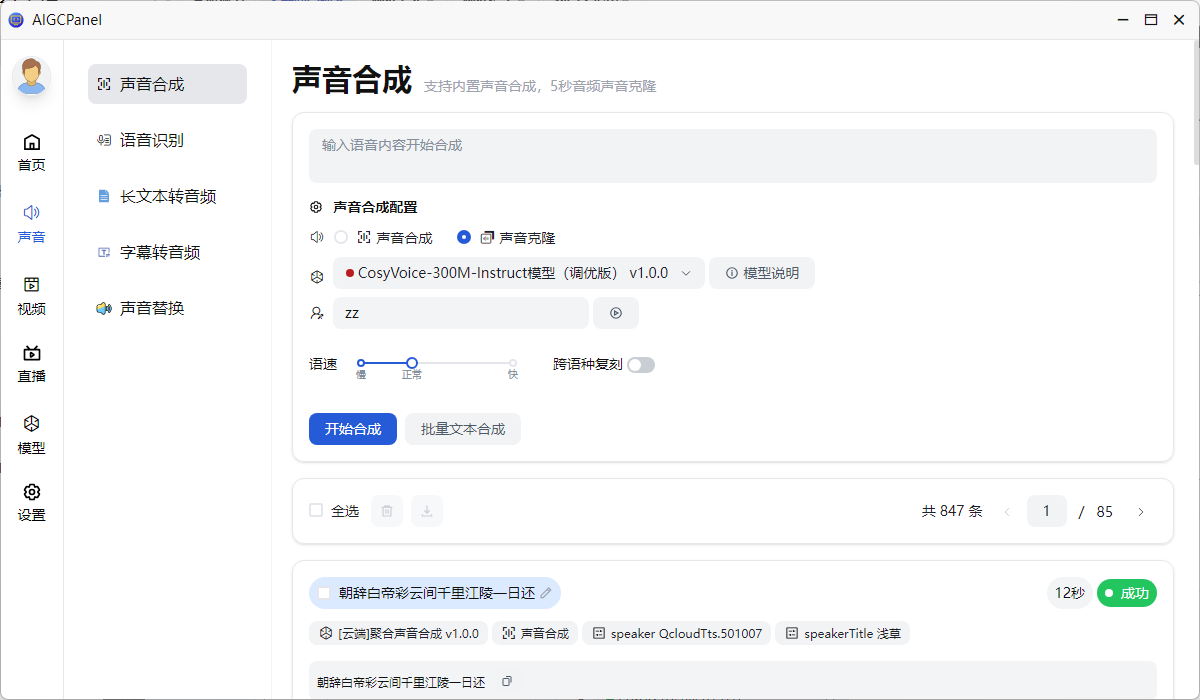The width and height of the screenshot is (1200, 700).
Task: Open the 视频 video section
Action: [32, 297]
